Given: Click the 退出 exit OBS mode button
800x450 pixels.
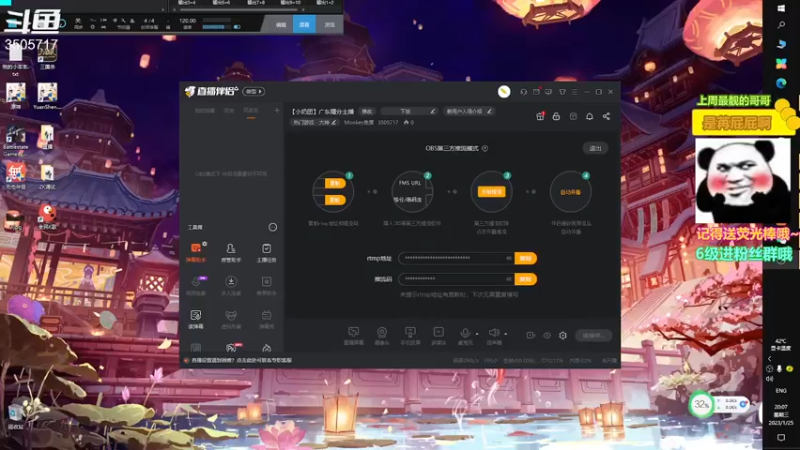Looking at the screenshot, I should [595, 148].
